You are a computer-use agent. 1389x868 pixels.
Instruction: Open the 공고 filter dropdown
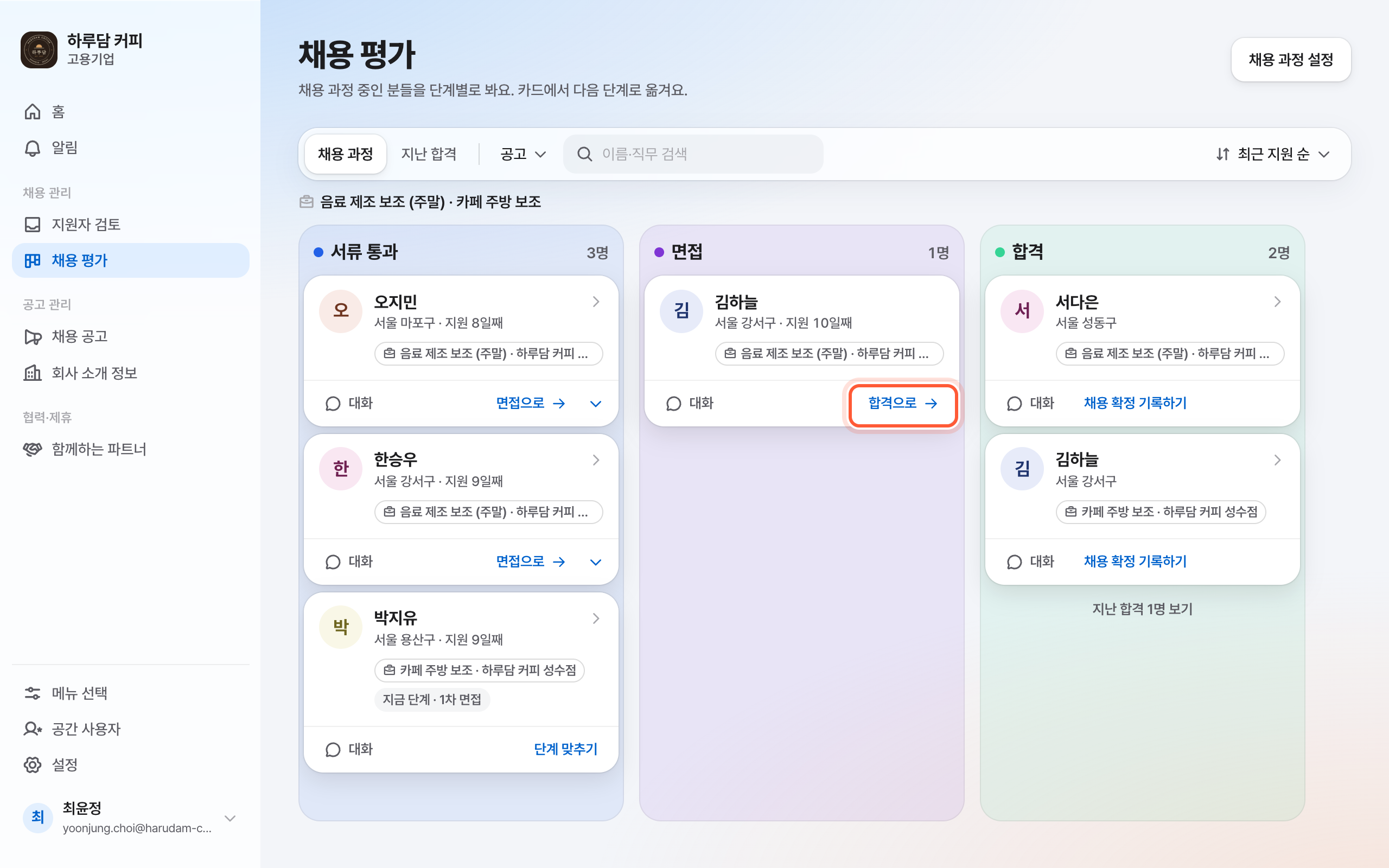pyautogui.click(x=523, y=154)
